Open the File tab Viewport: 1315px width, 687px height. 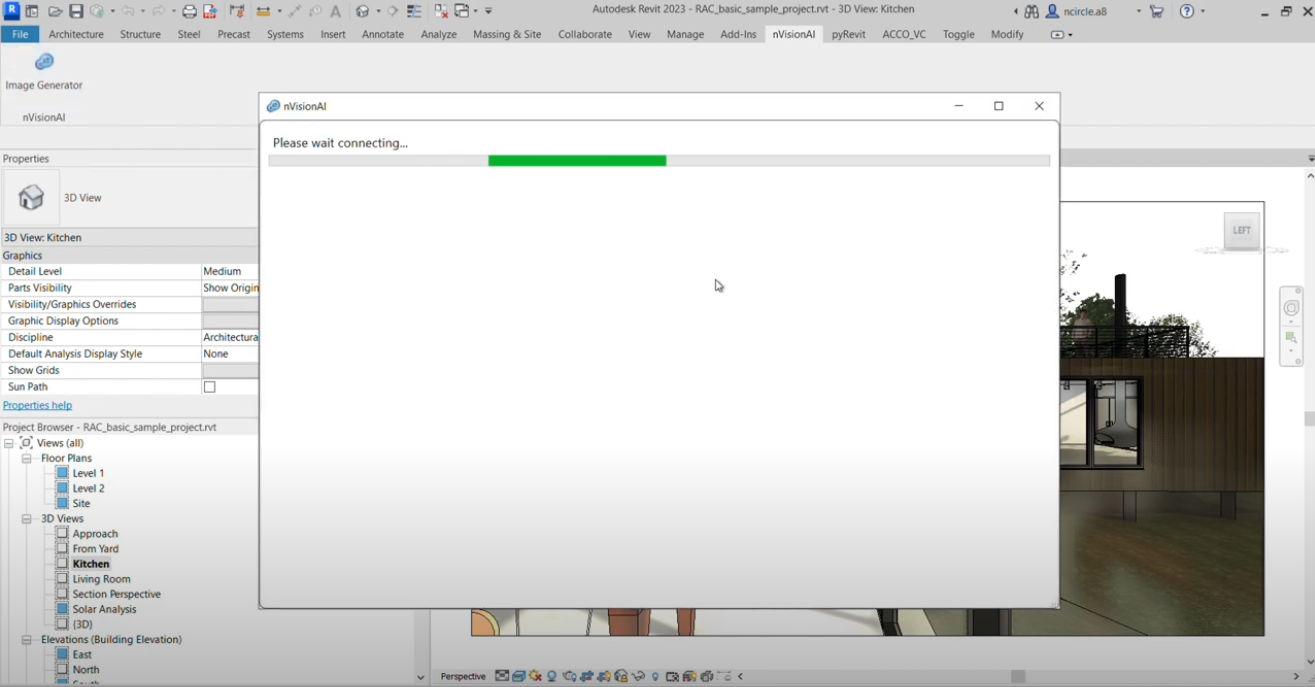[x=20, y=34]
